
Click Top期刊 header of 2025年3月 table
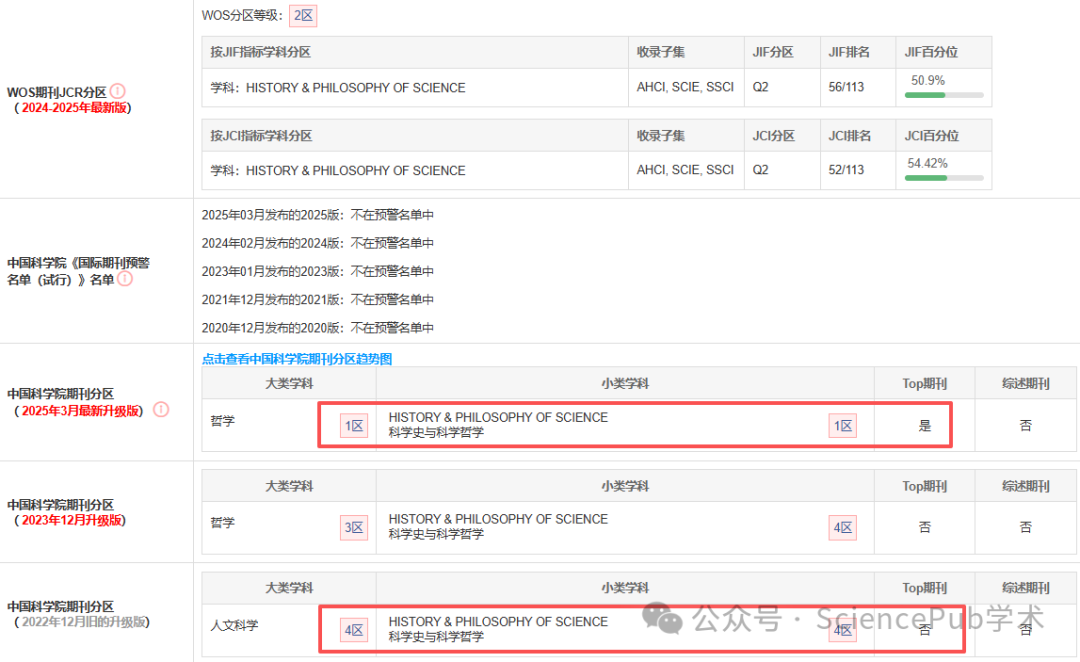coord(924,384)
